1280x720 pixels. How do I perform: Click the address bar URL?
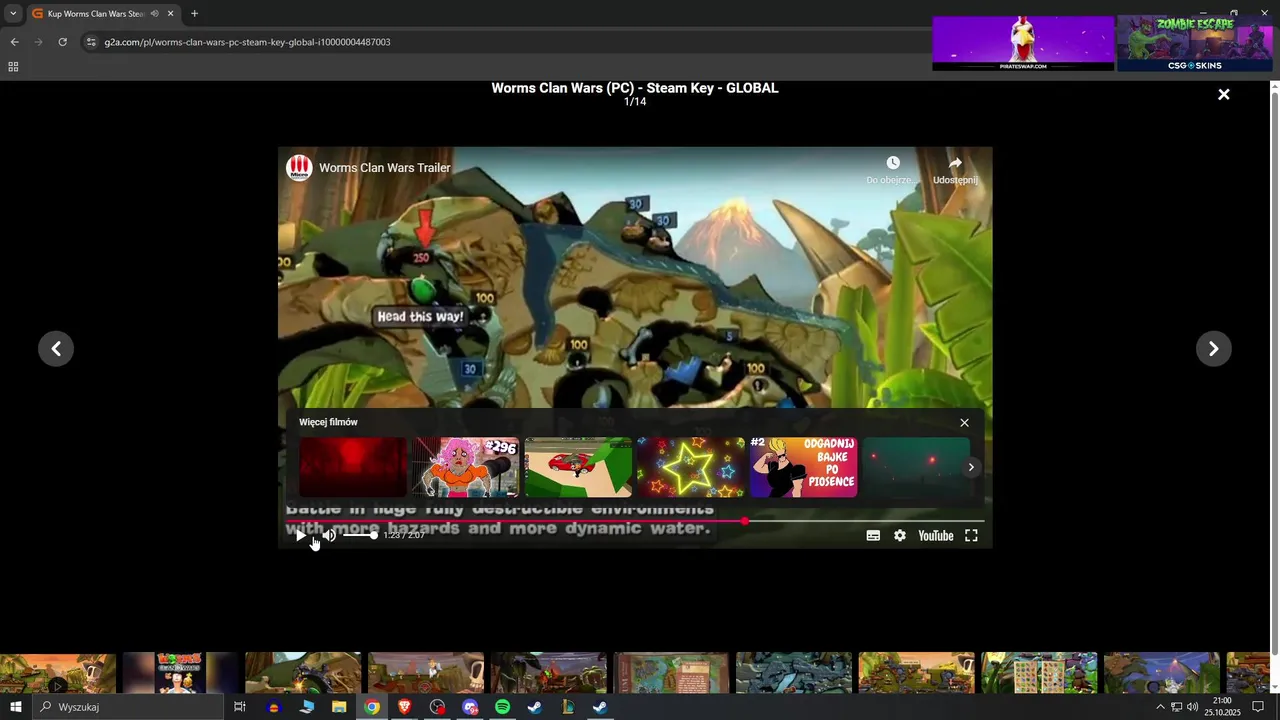tap(247, 42)
